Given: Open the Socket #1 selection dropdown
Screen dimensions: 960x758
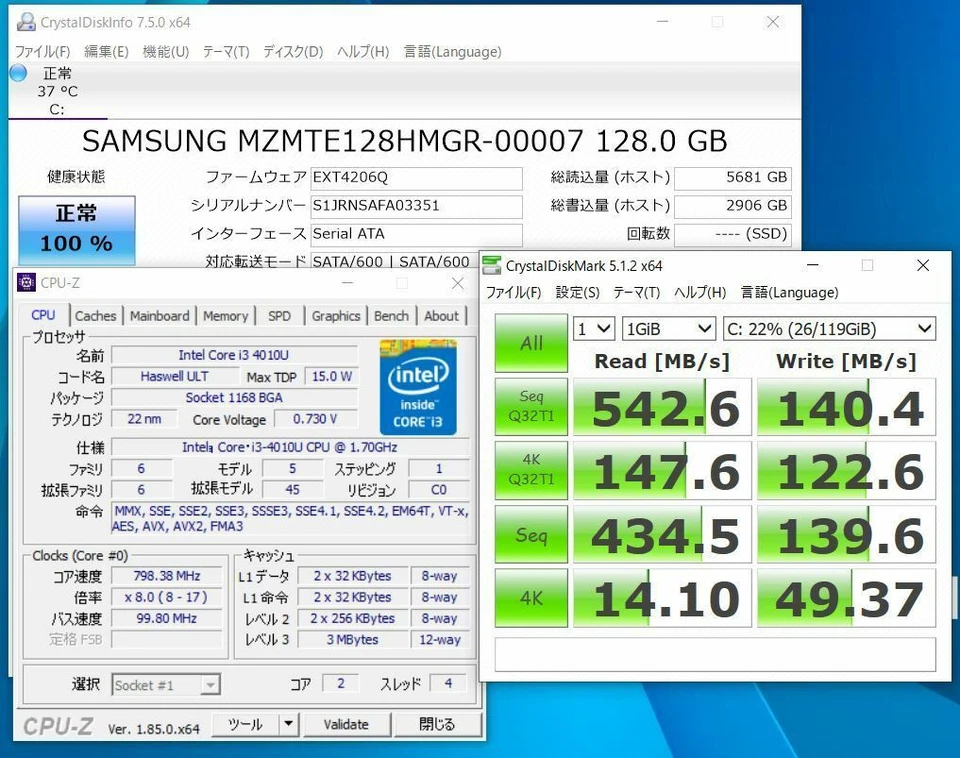Looking at the screenshot, I should pos(166,685).
